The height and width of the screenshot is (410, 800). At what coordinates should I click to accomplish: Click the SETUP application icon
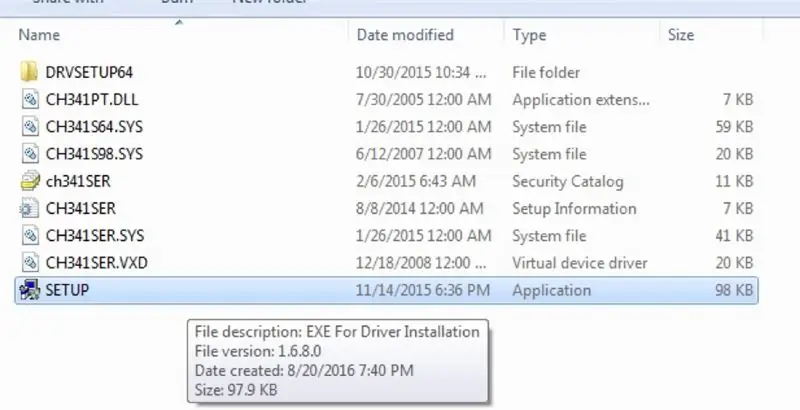(30, 290)
